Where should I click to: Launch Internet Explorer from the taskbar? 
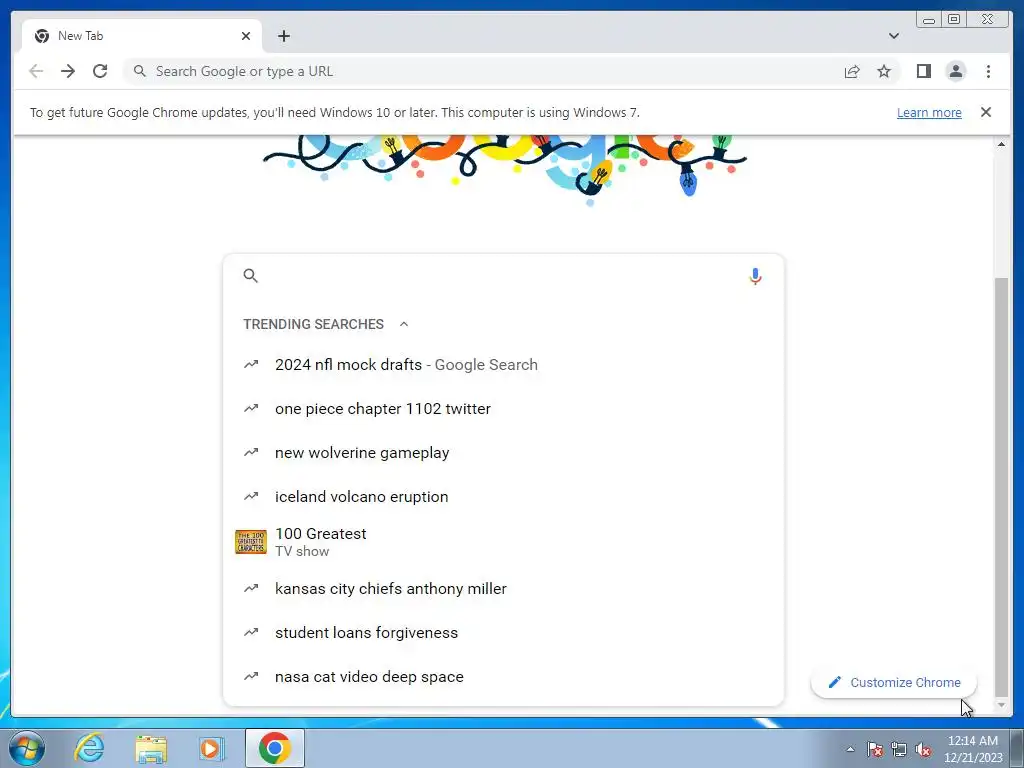coord(89,748)
